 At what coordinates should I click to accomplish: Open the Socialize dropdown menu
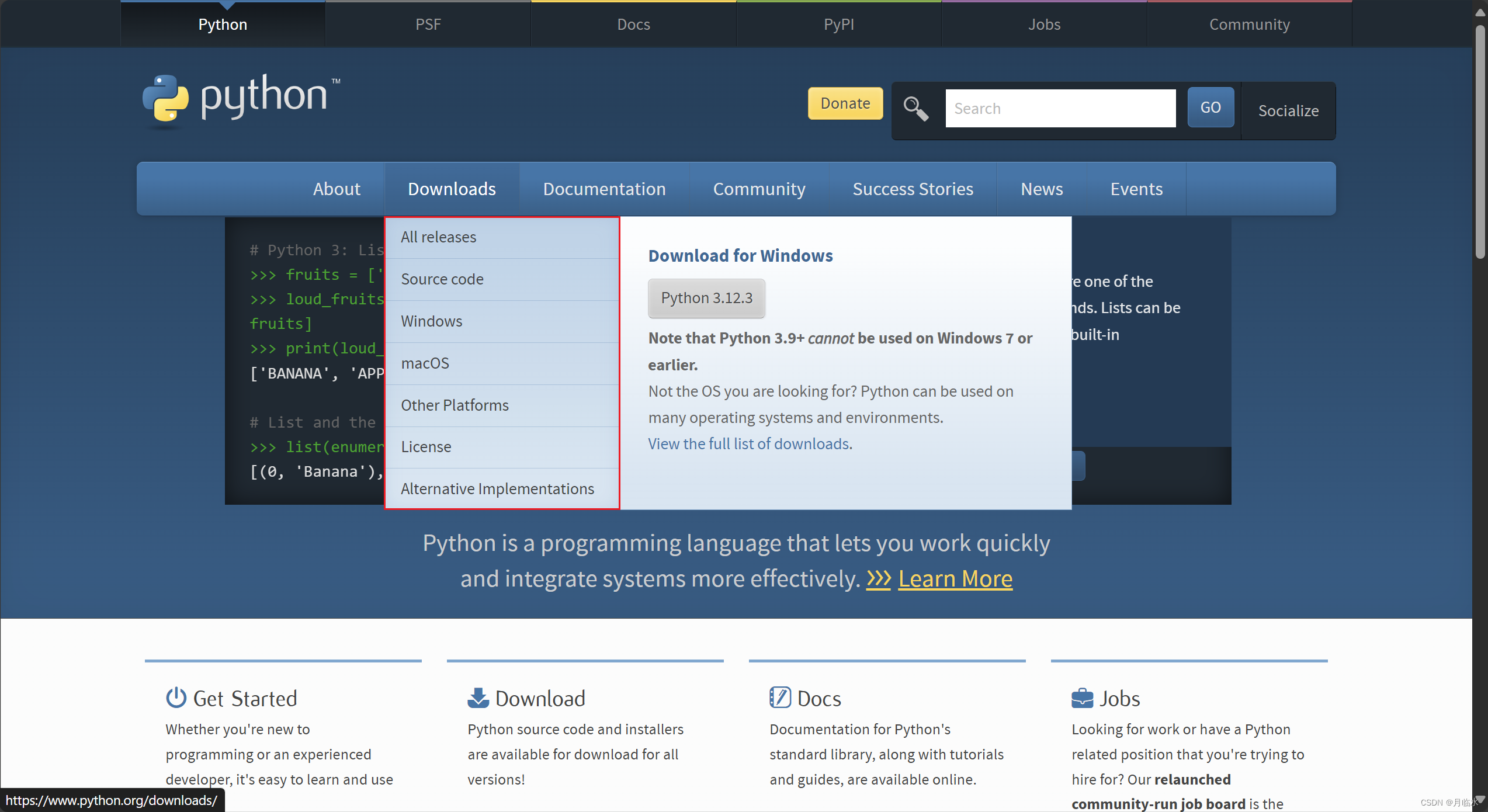click(x=1288, y=110)
